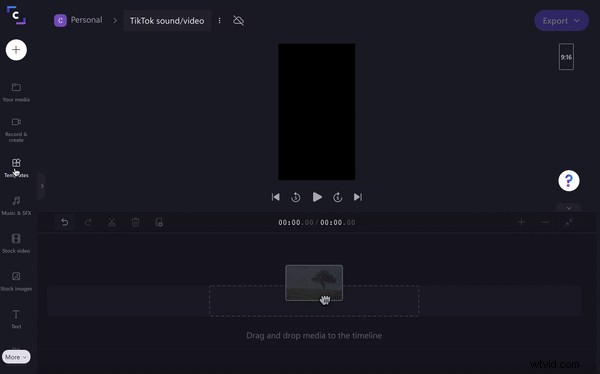Open the Your media panel
This screenshot has width=600, height=374.
[16, 92]
